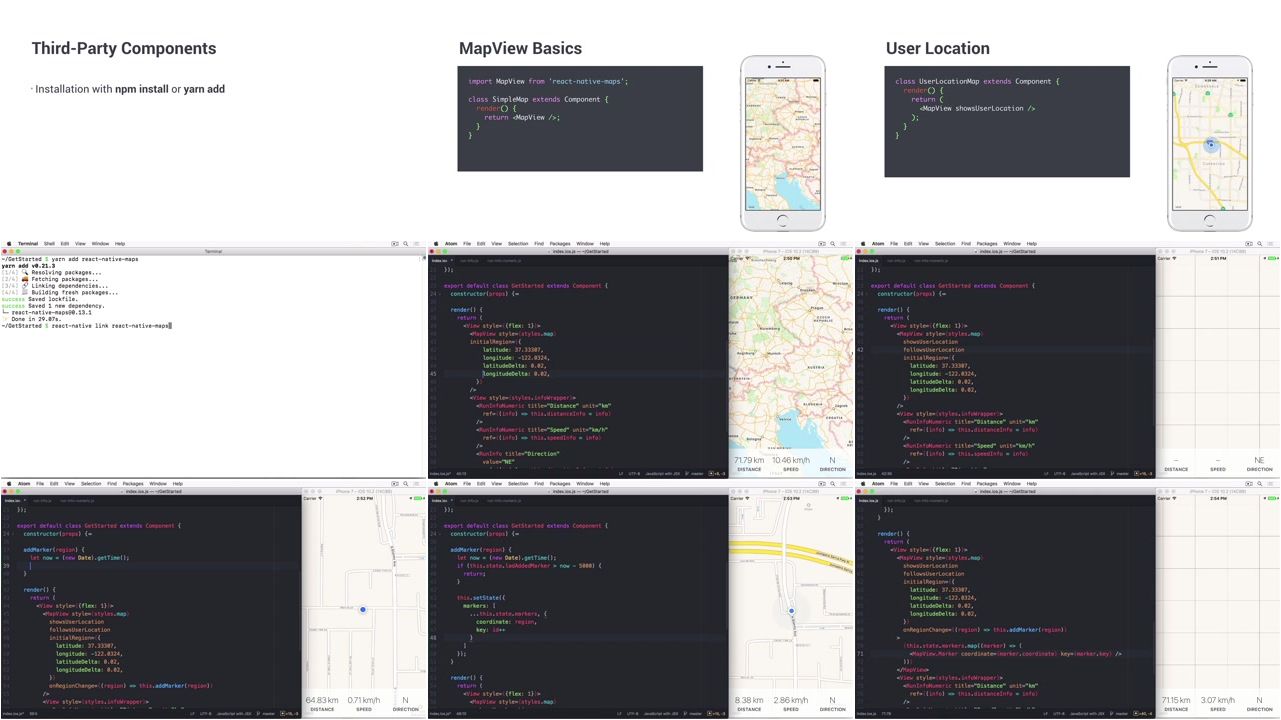The width and height of the screenshot is (1281, 720).
Task: Click the screen recording icon in the Terminal frame
Action: (395, 244)
